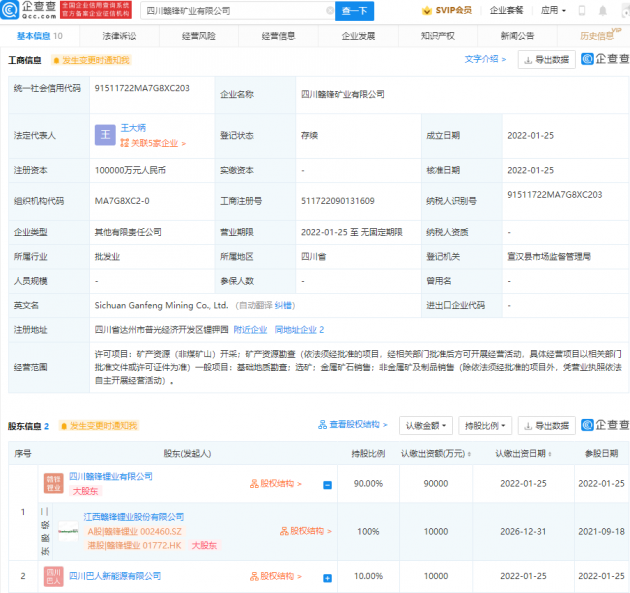Expand the 四川巴人新能源 shareholder row
This screenshot has width=630, height=593.
327,578
